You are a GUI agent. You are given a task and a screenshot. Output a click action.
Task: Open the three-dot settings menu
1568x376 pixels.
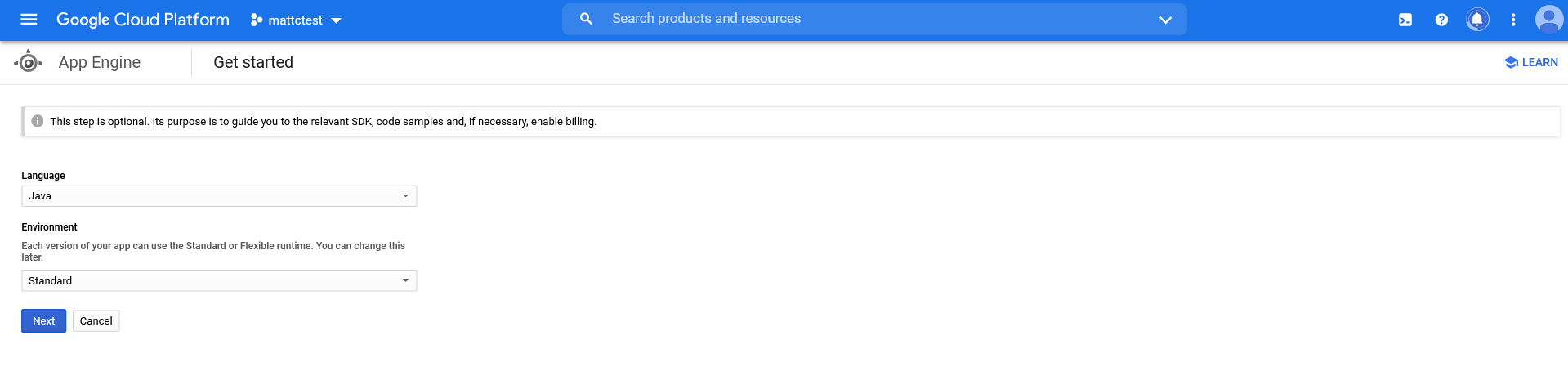[1513, 20]
